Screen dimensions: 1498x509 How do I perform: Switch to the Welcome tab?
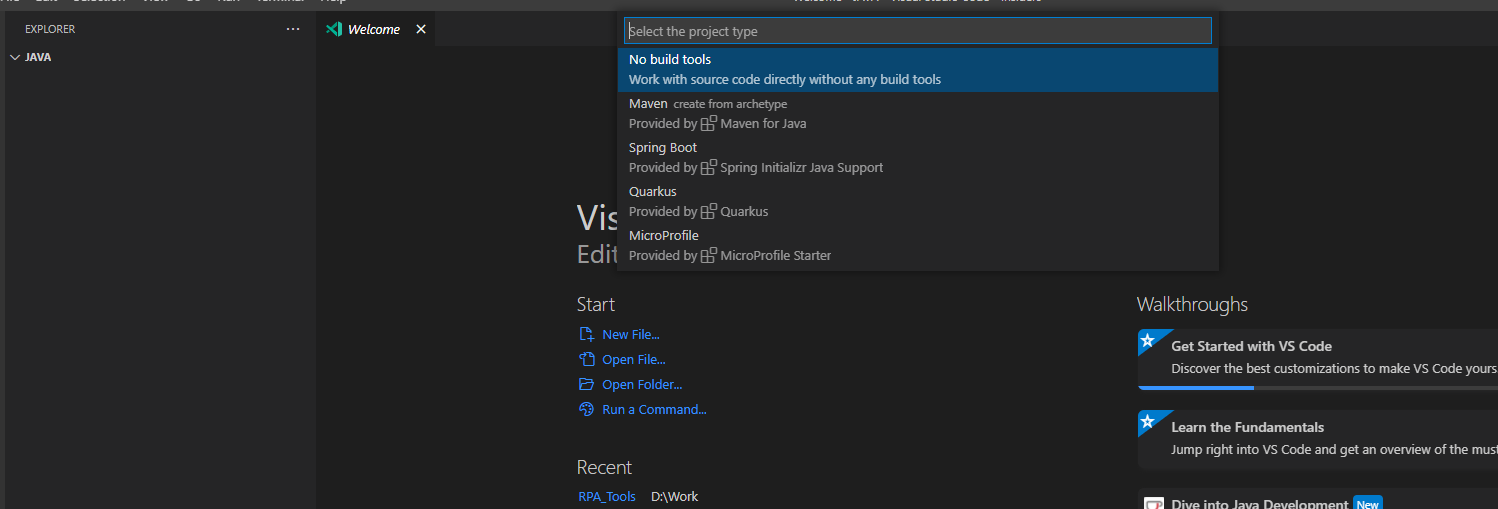tap(373, 29)
